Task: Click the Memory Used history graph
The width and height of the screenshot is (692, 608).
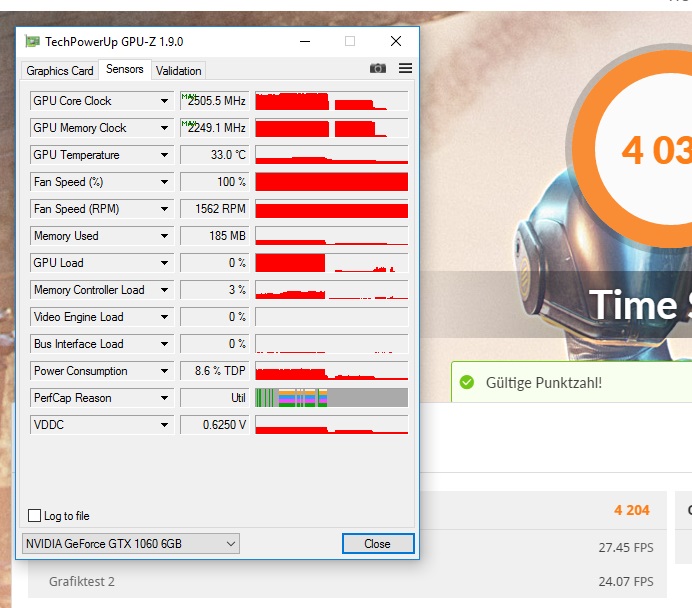Action: click(x=331, y=236)
